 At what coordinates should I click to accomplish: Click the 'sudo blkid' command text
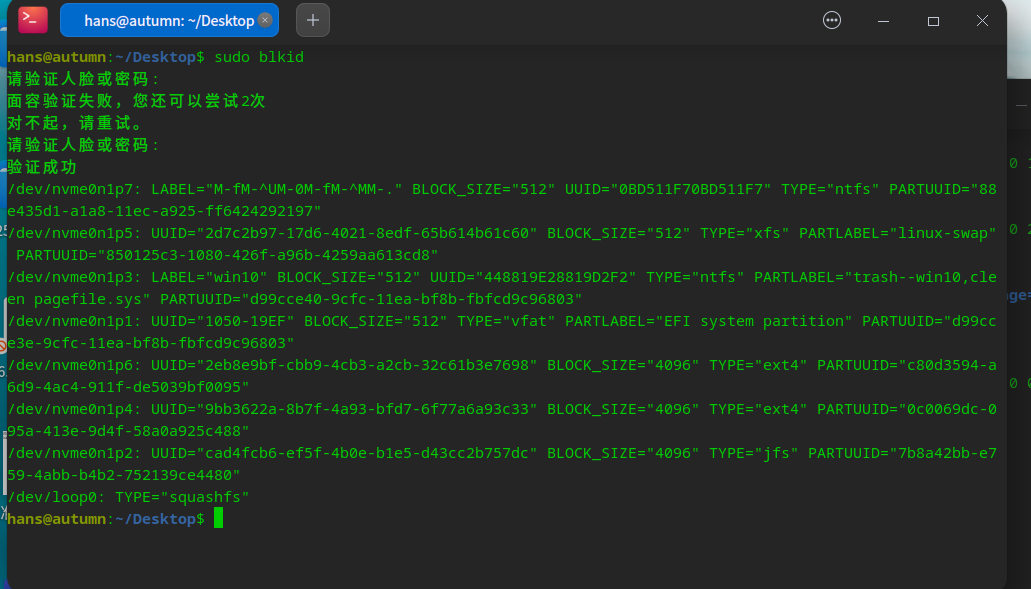259,57
